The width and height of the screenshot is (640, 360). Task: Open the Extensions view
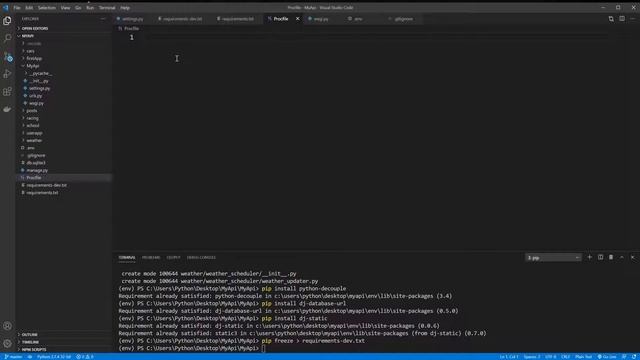tap(7, 91)
